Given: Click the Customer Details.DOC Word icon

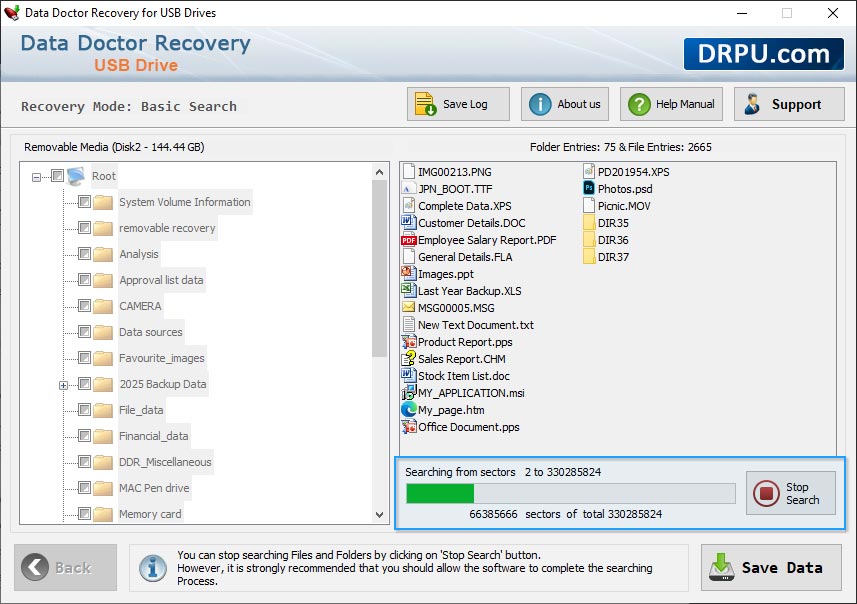Looking at the screenshot, I should pos(408,222).
